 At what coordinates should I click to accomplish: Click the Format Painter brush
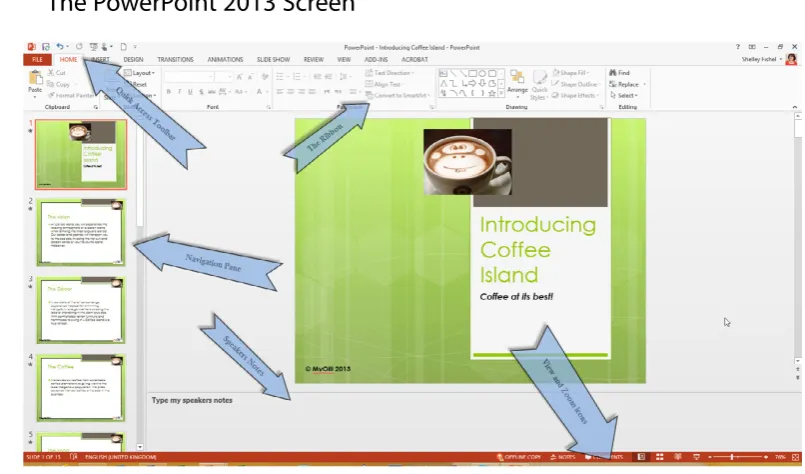(x=71, y=96)
